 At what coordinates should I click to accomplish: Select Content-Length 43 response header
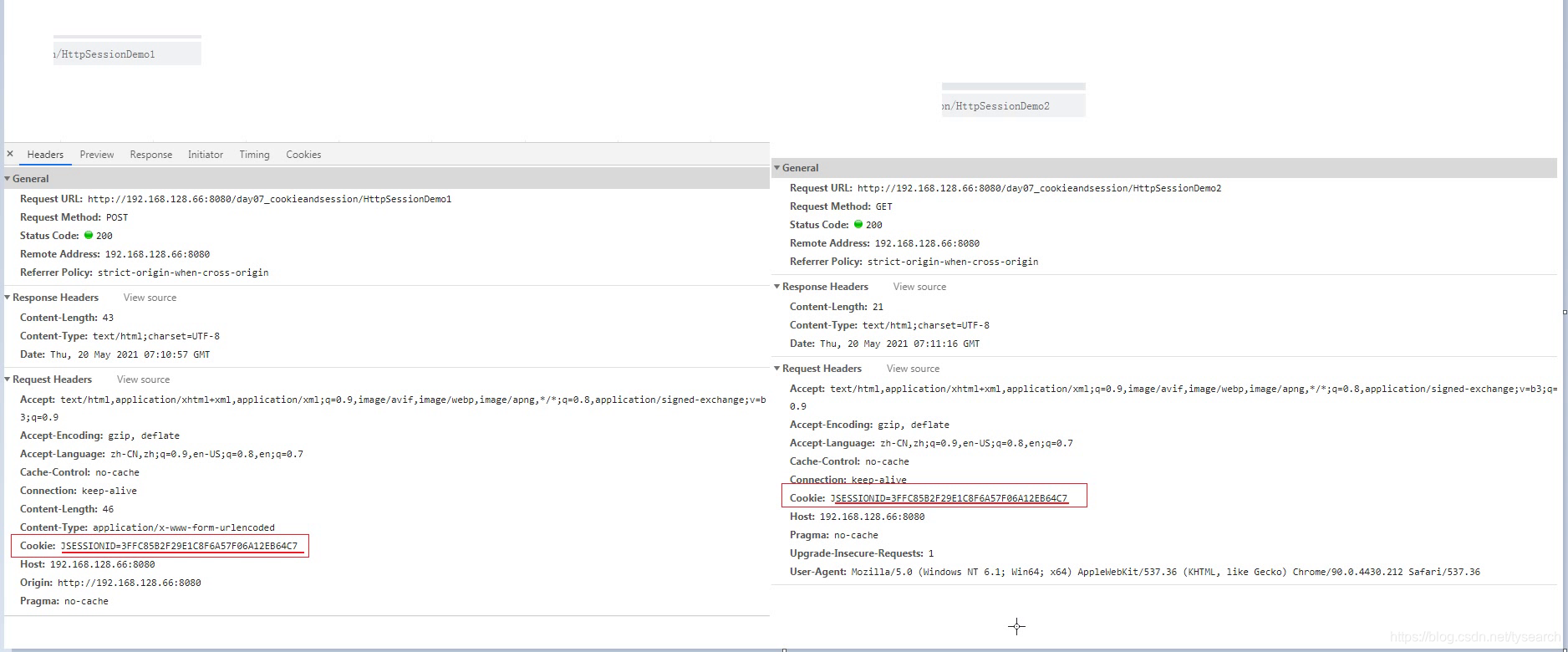pyautogui.click(x=67, y=318)
